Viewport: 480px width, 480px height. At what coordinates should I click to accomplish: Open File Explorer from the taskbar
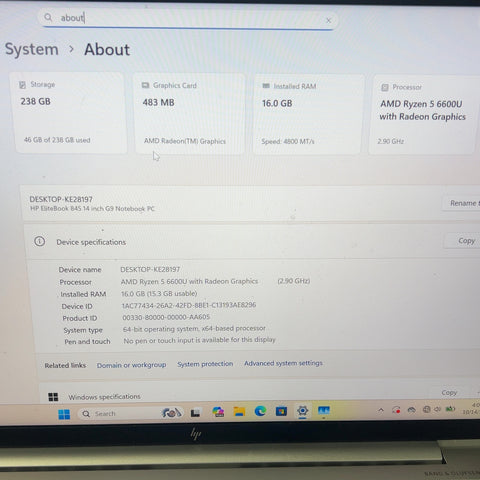coord(239,412)
